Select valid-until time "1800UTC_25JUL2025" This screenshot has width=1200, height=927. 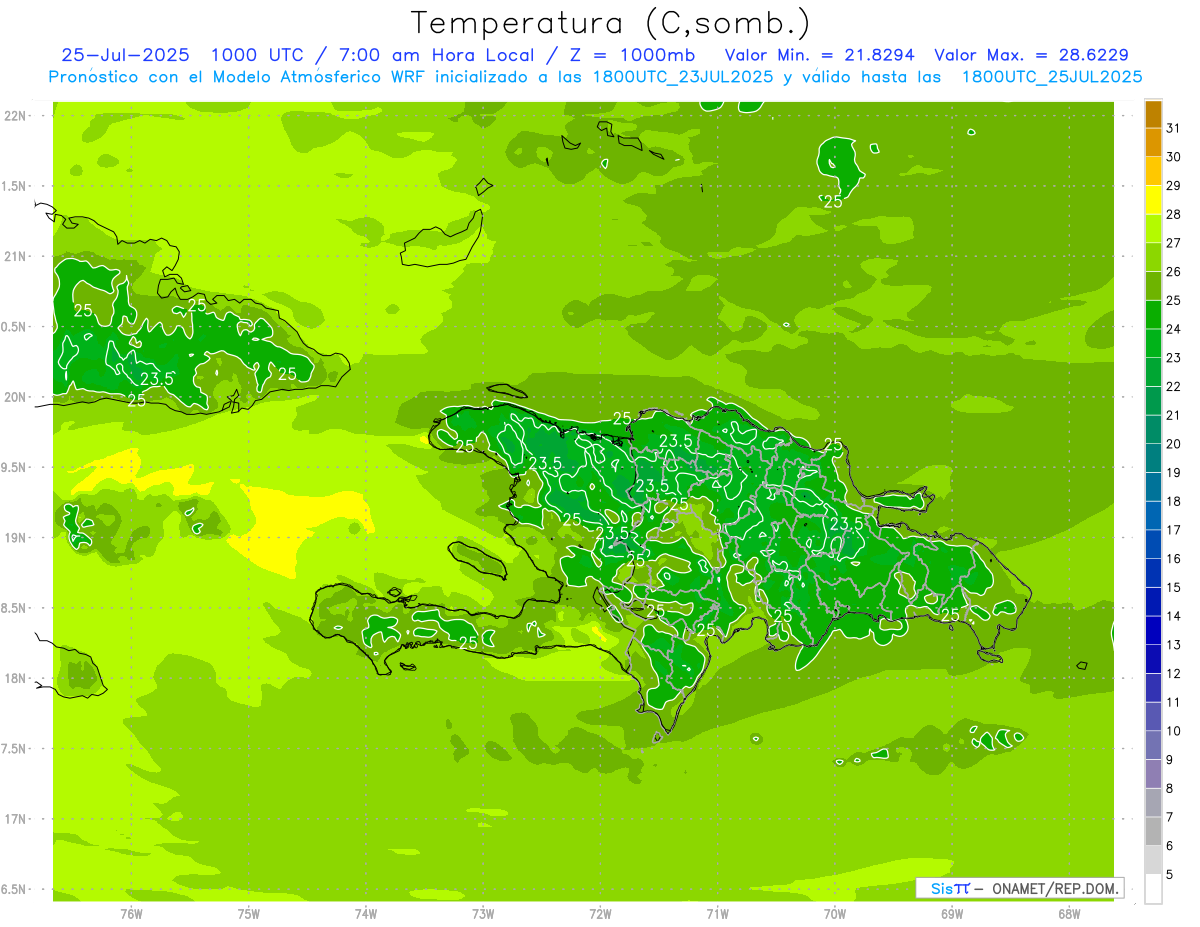(x=1052, y=77)
